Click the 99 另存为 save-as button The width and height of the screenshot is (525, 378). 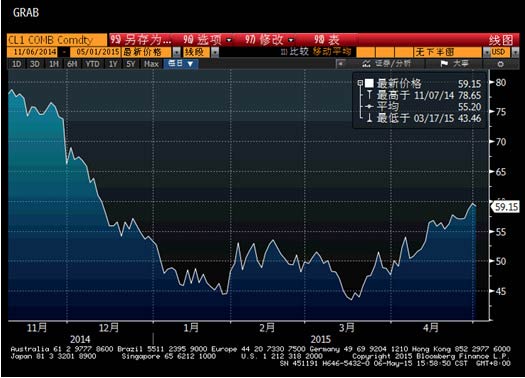click(x=141, y=40)
